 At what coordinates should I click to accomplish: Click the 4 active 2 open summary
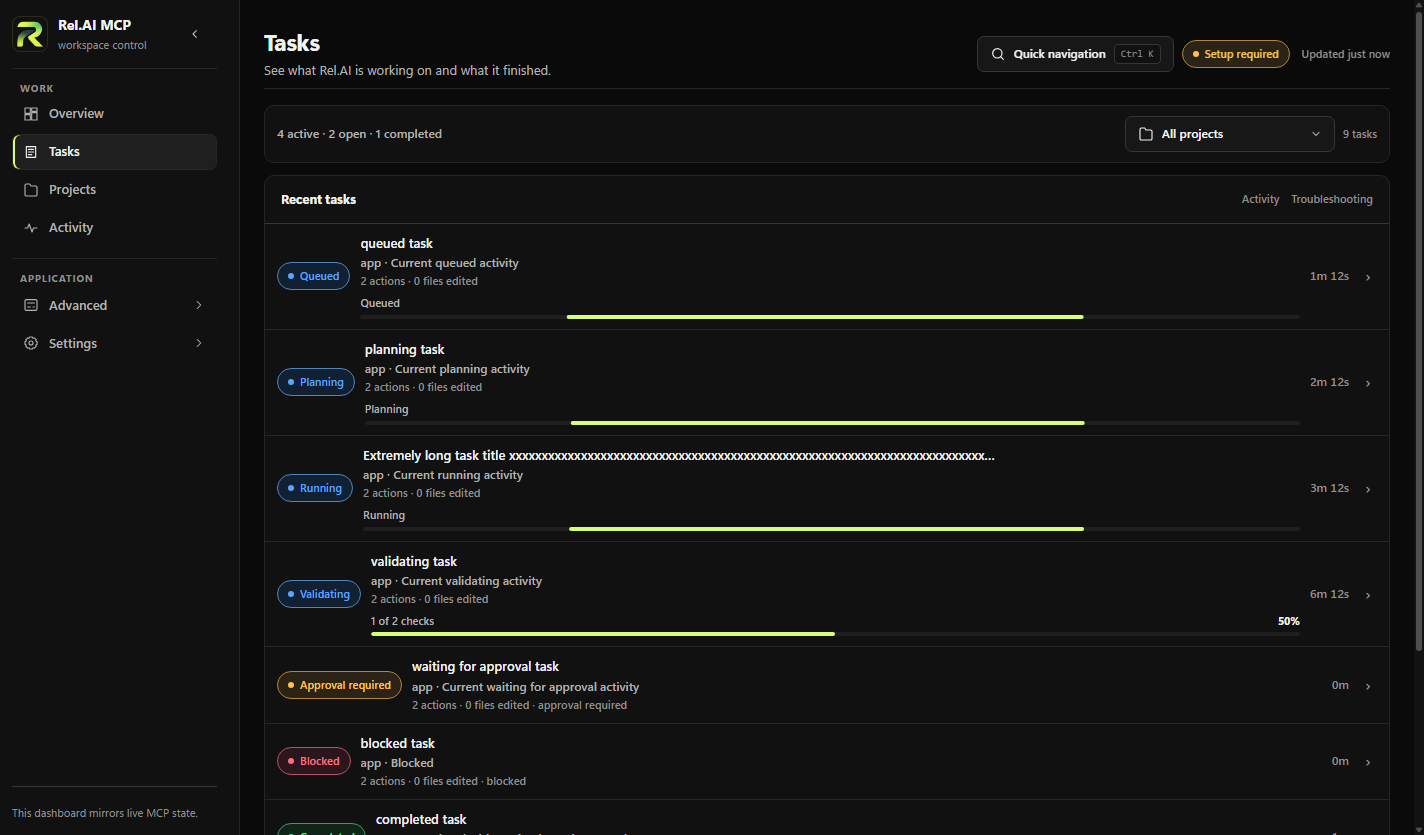(359, 134)
